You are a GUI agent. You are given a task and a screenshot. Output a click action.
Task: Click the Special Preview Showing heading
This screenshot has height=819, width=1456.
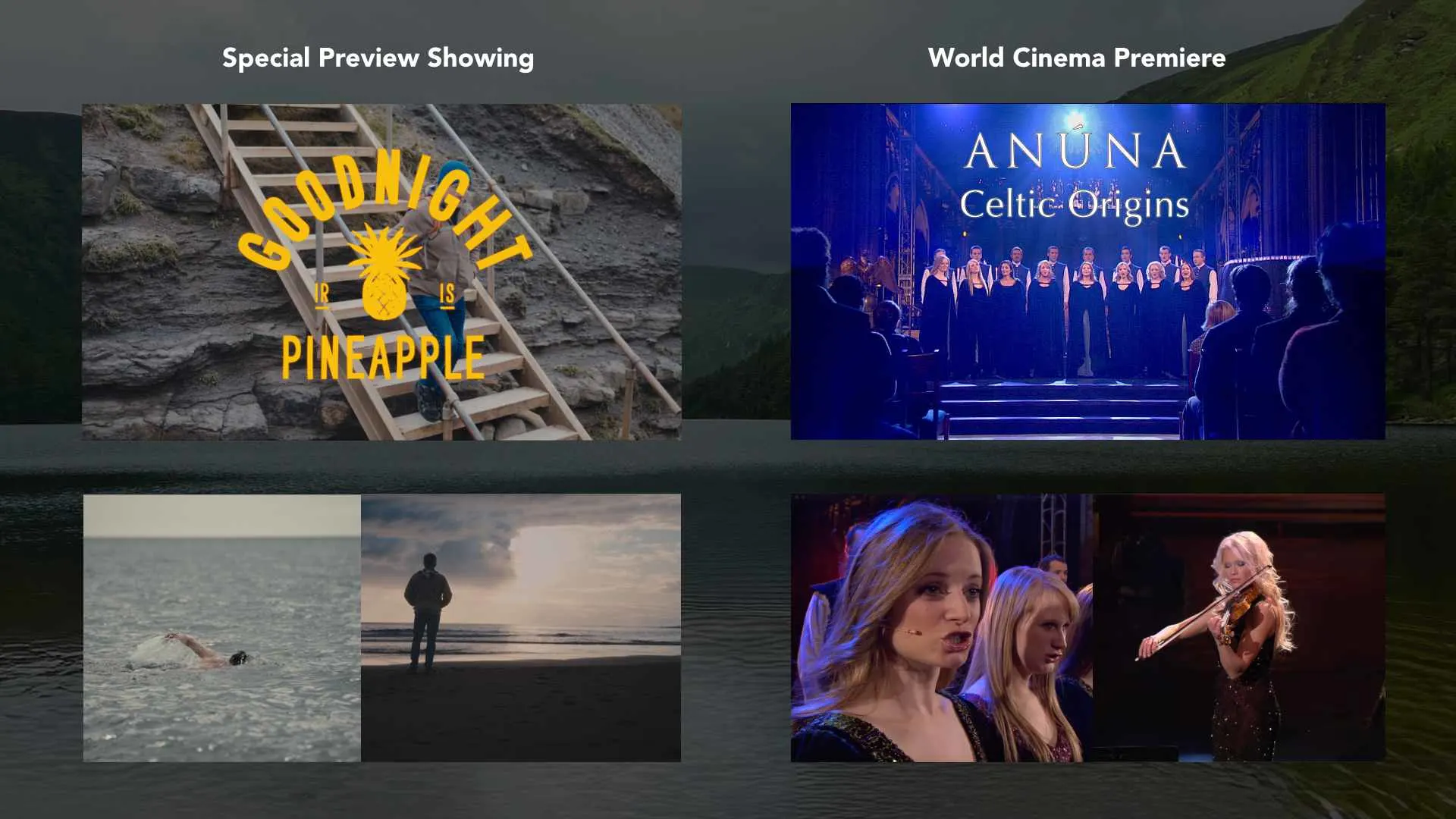click(378, 58)
